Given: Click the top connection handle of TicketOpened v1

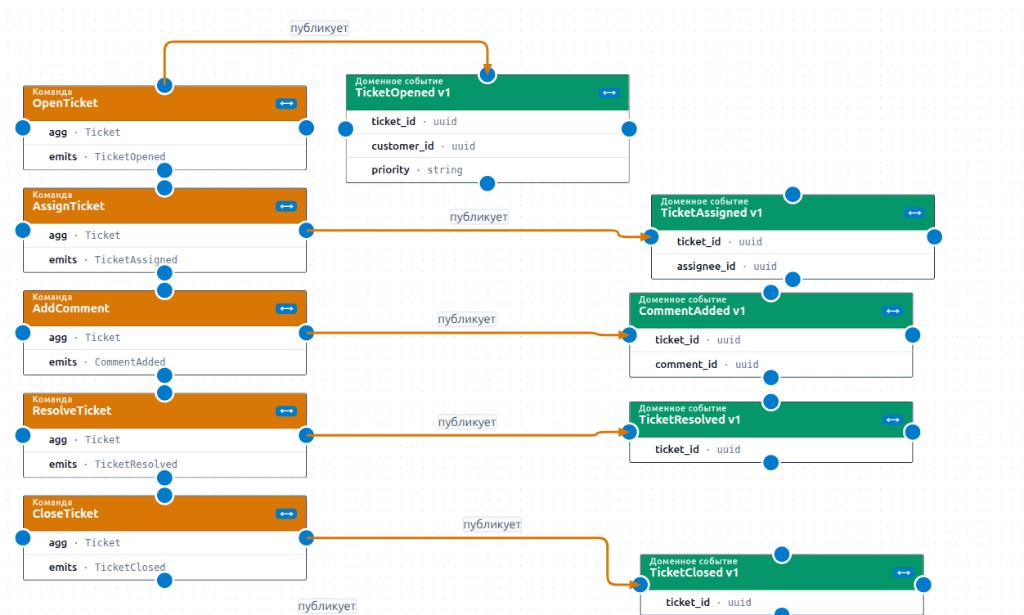Looking at the screenshot, I should pyautogui.click(x=487, y=75).
